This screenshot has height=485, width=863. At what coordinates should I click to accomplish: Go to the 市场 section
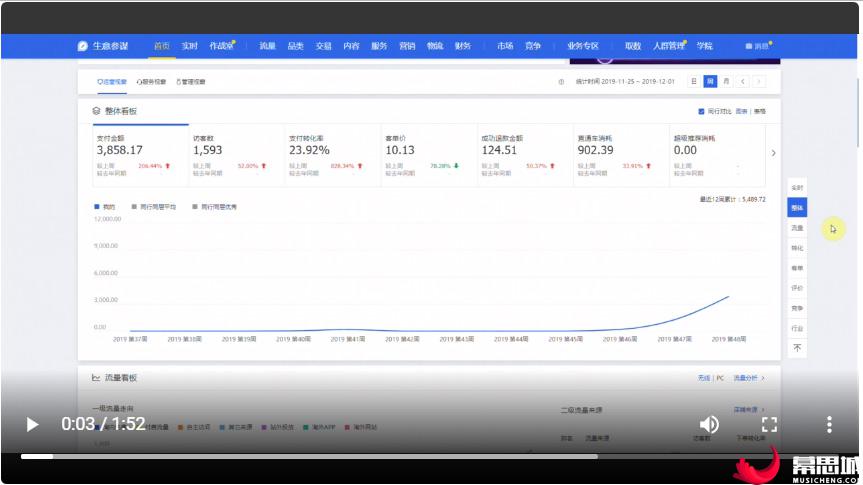pyautogui.click(x=505, y=46)
